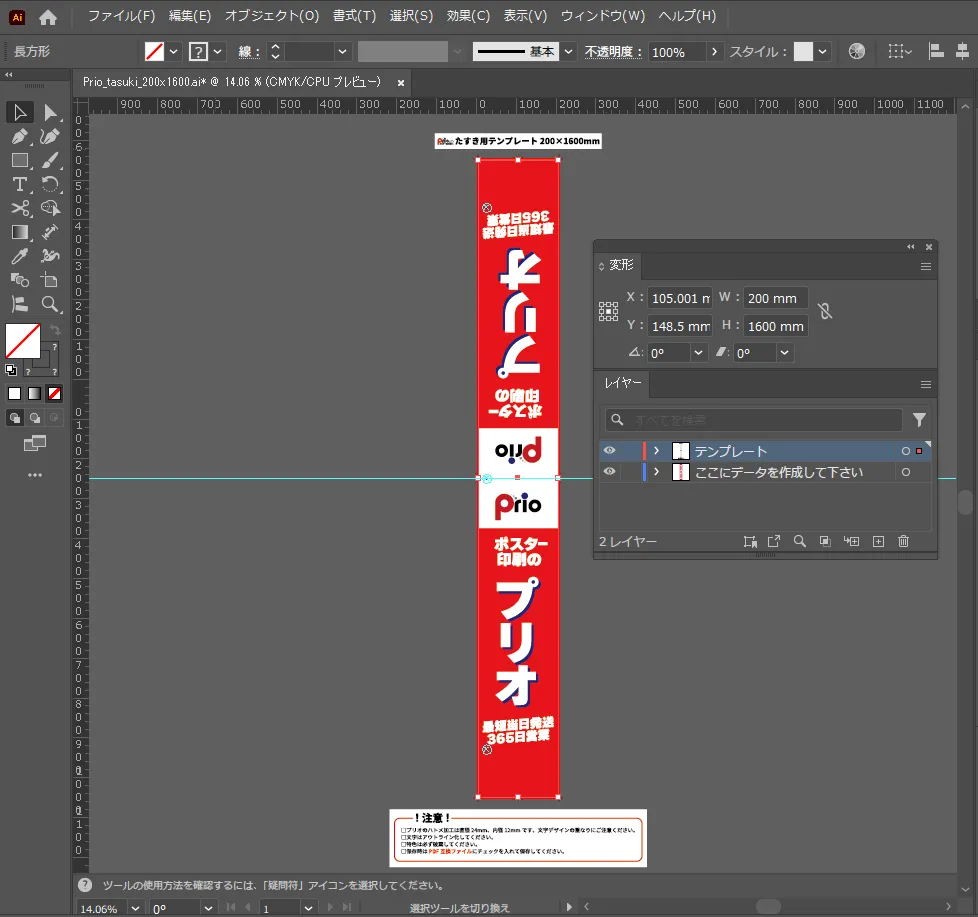This screenshot has width=978, height=917.
Task: Hide the ここにデータを作成して下さい layer
Action: click(609, 472)
